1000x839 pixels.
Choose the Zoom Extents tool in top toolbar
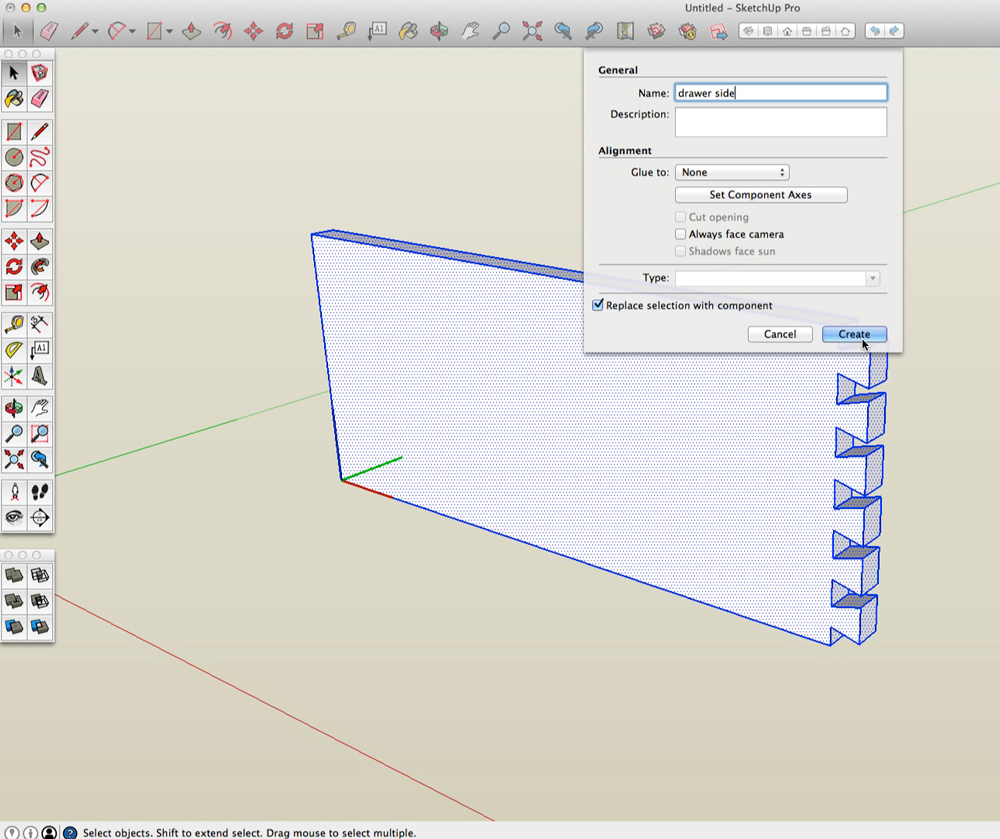[x=532, y=31]
